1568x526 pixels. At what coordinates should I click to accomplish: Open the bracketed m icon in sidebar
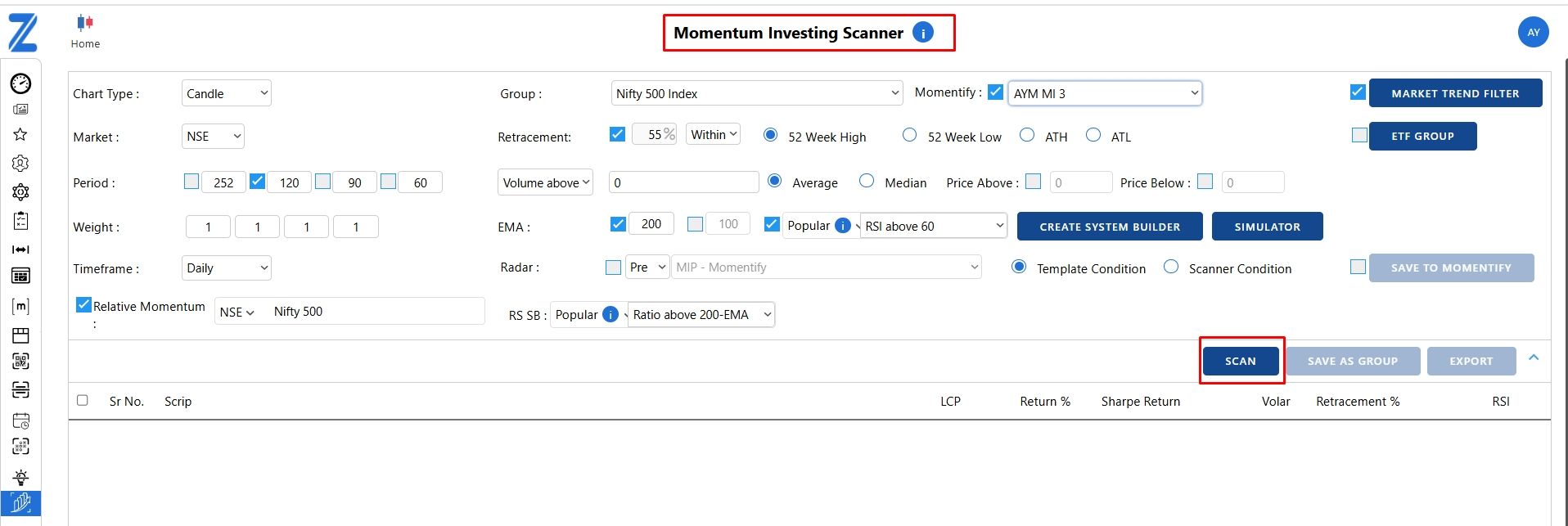(x=20, y=306)
